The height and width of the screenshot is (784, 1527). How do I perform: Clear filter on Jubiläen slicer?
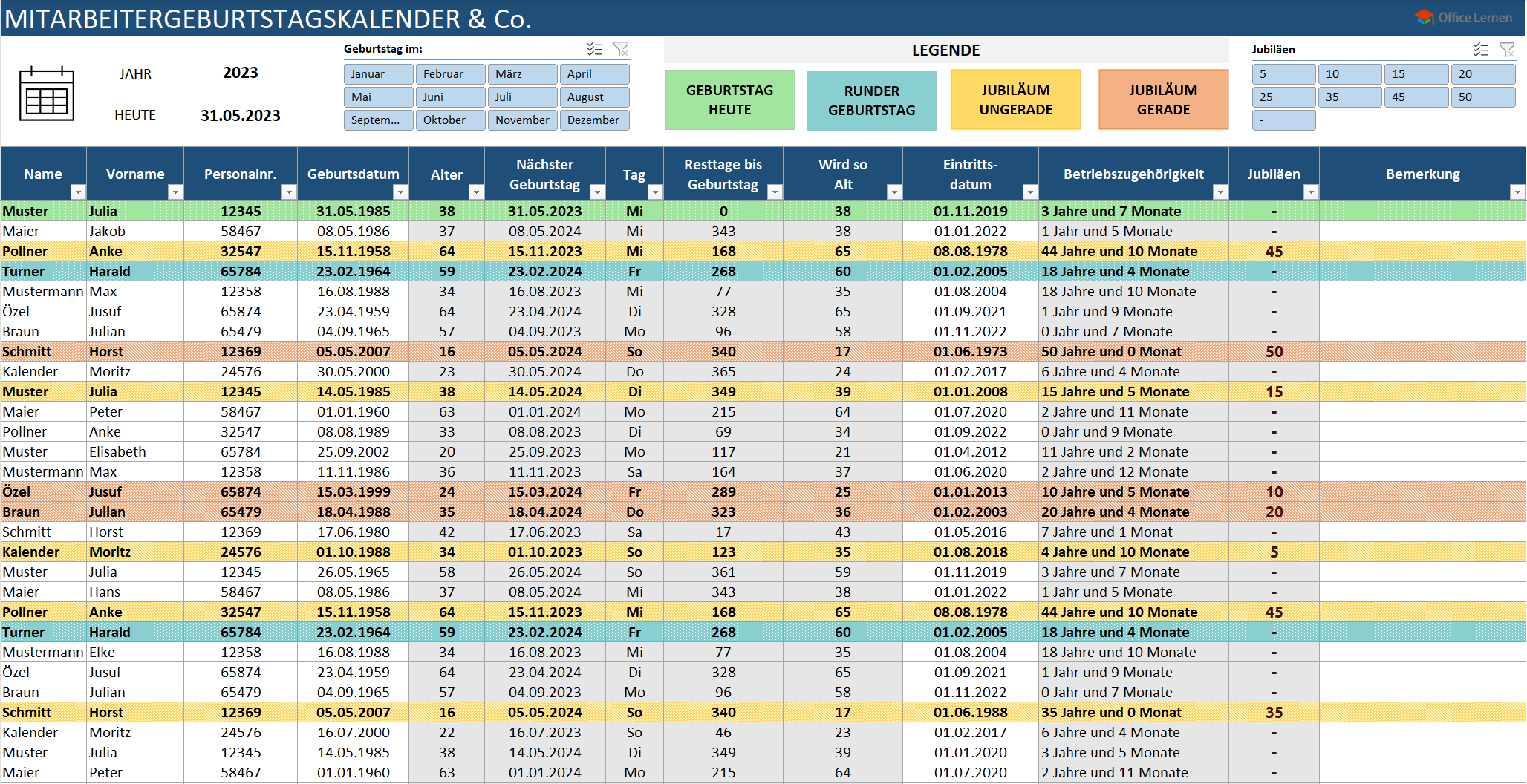point(1507,50)
